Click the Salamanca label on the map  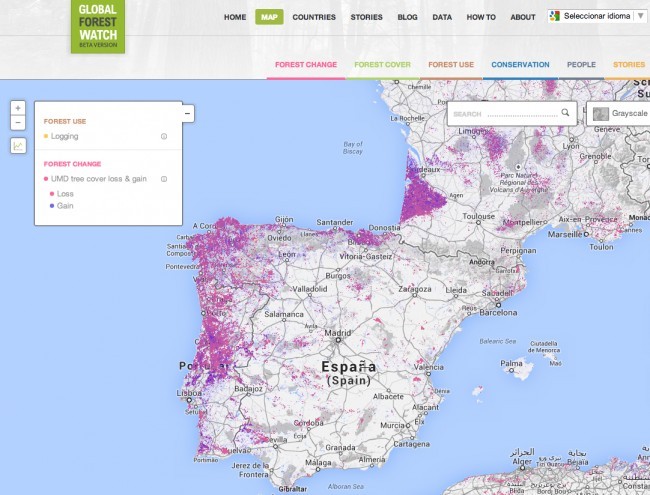coord(284,314)
